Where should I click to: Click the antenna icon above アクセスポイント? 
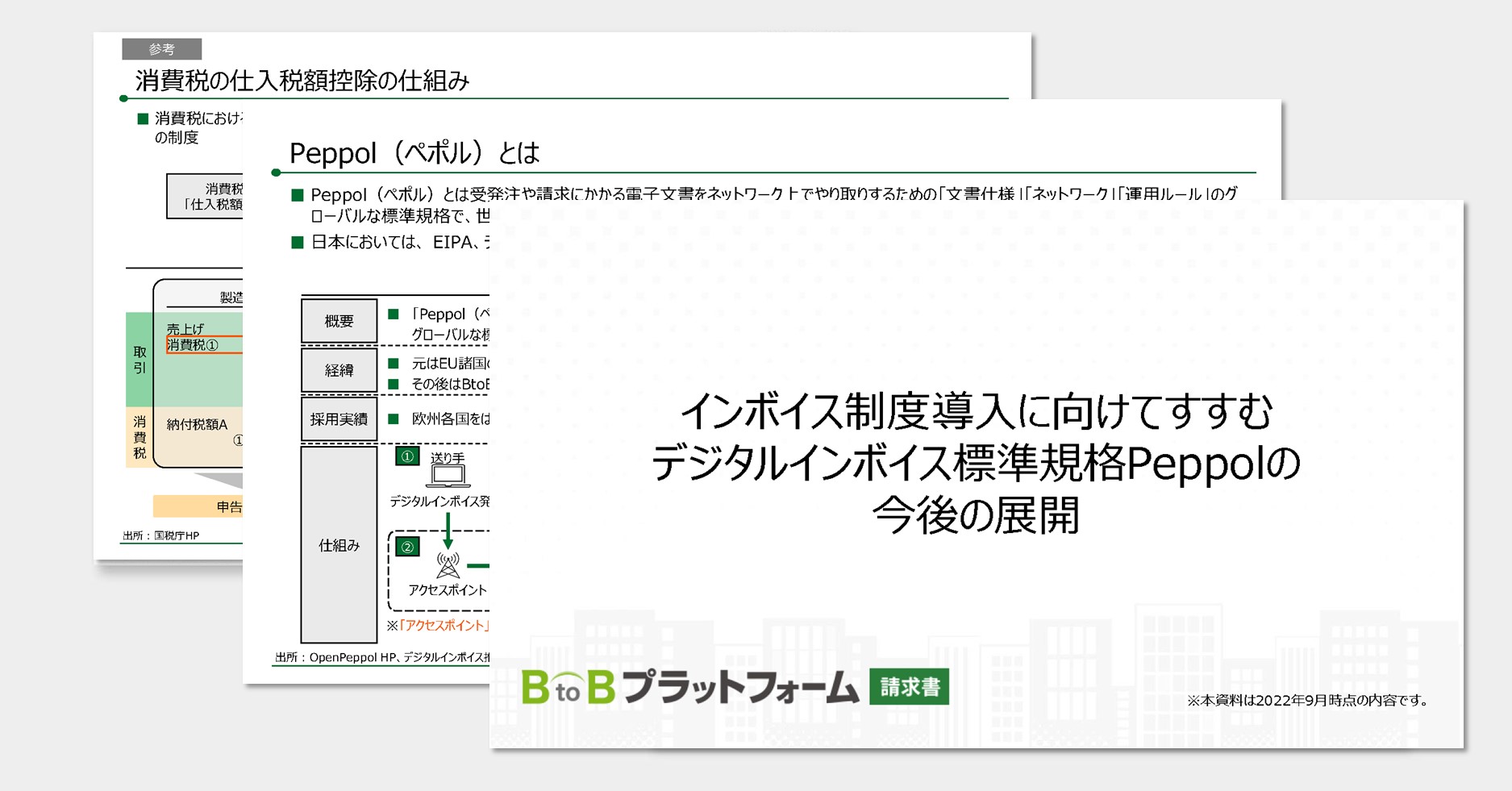pyautogui.click(x=448, y=565)
